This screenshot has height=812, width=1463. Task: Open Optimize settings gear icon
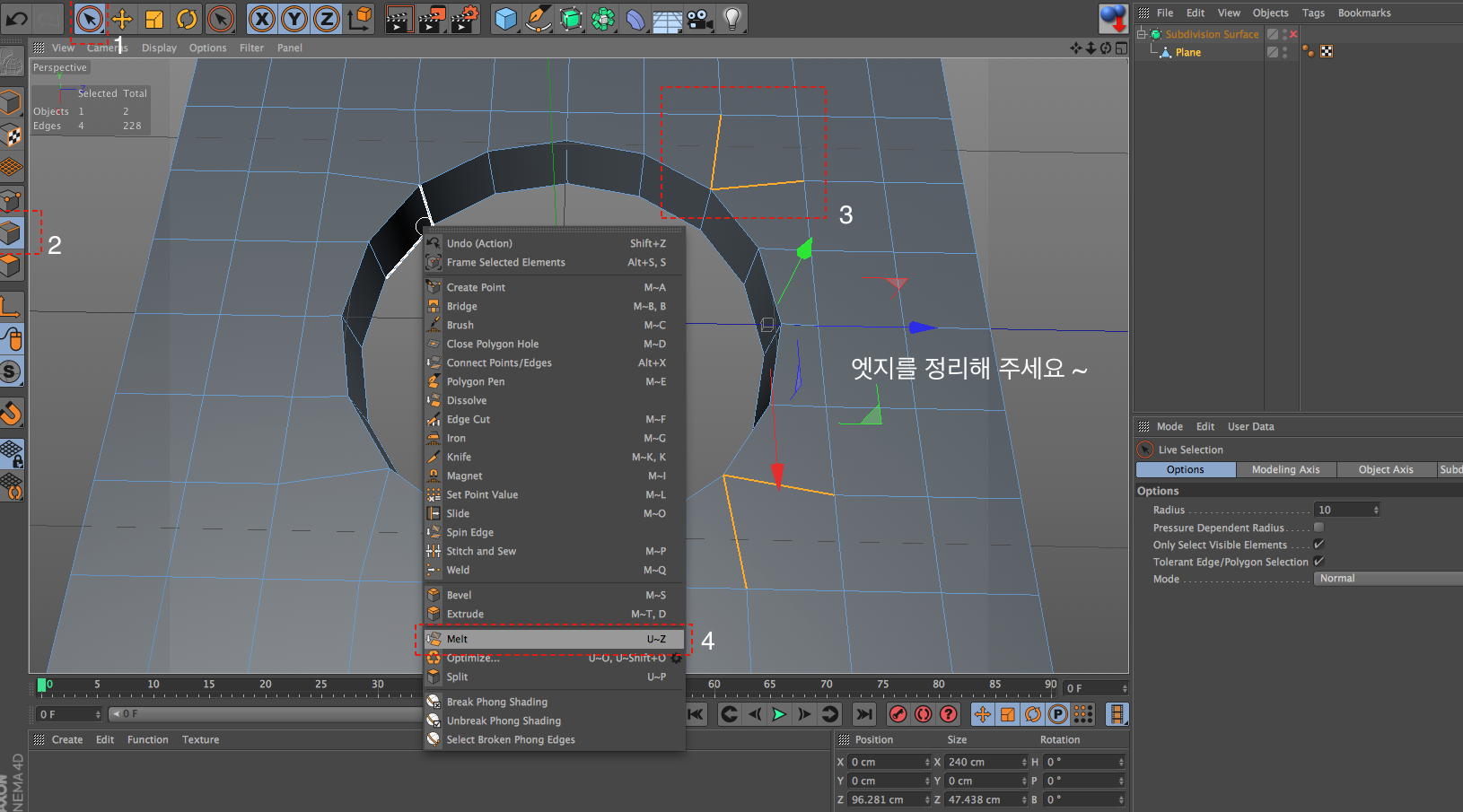676,658
